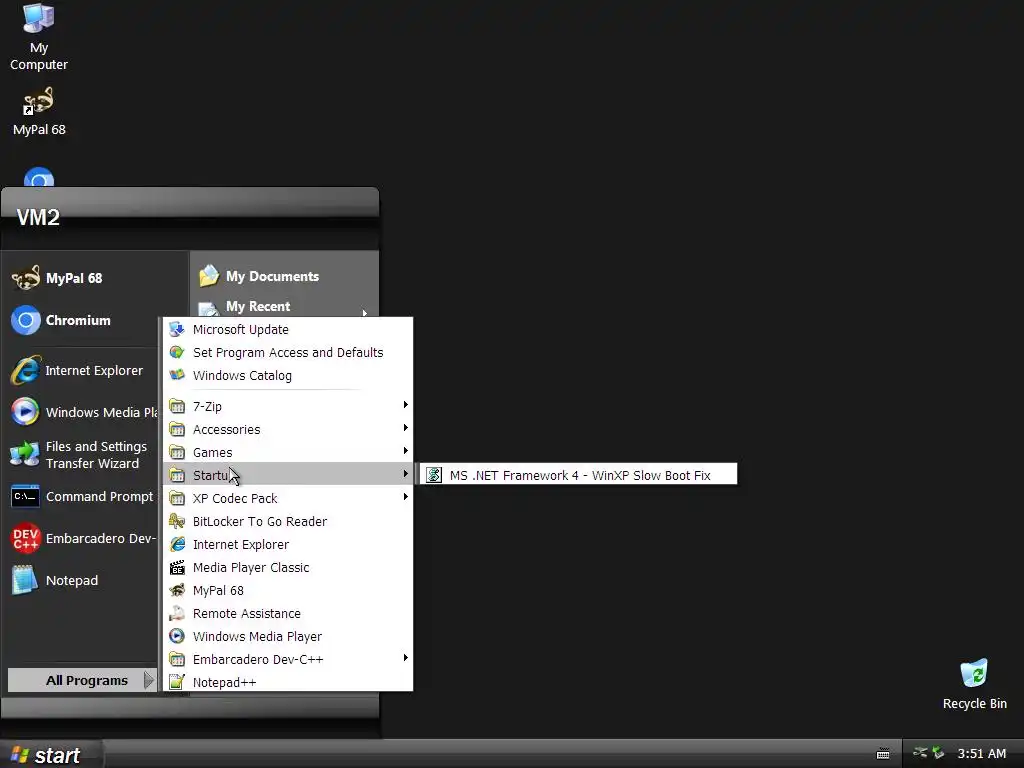
Task: Select the MyPal 68 desktop shortcut icon
Action: pyautogui.click(x=39, y=111)
